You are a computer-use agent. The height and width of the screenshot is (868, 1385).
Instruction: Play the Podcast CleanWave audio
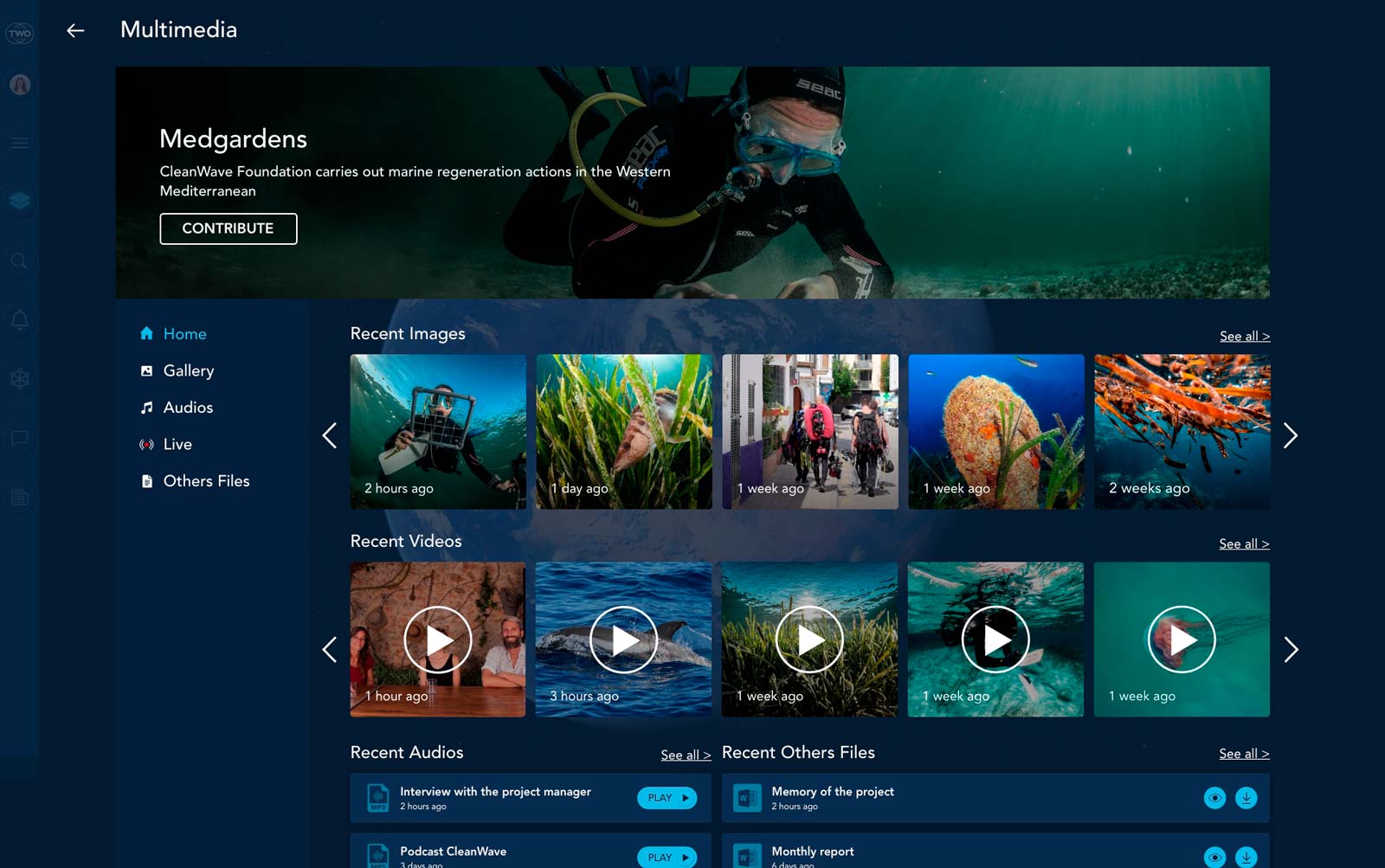click(667, 857)
